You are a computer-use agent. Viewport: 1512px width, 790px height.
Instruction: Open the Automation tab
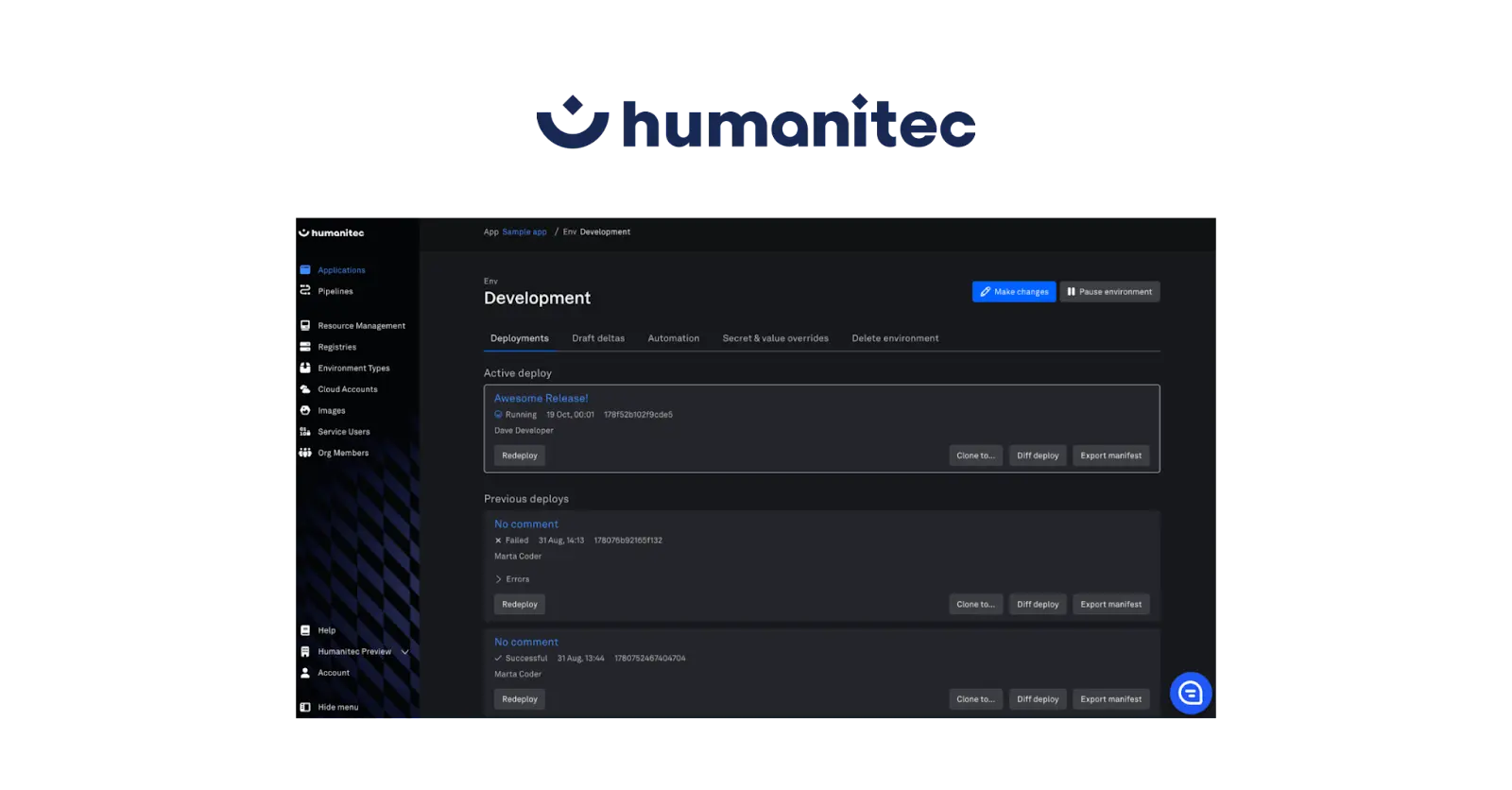point(674,338)
